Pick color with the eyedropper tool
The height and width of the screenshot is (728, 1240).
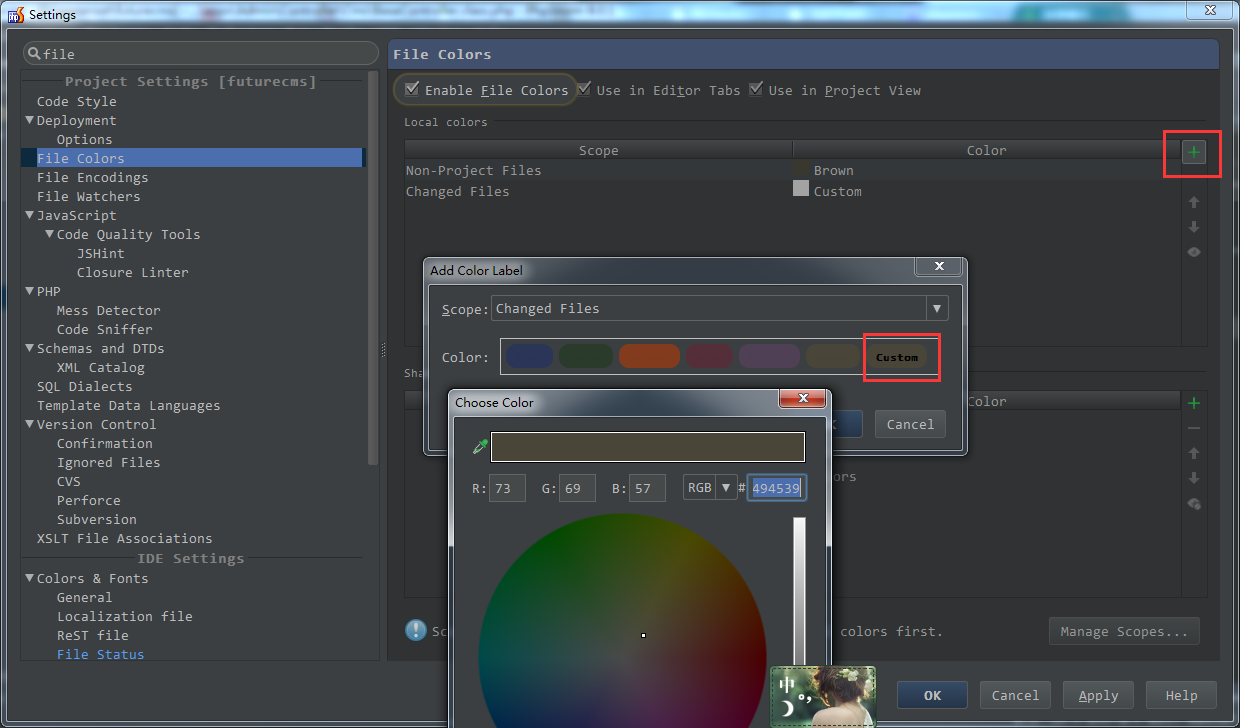479,447
